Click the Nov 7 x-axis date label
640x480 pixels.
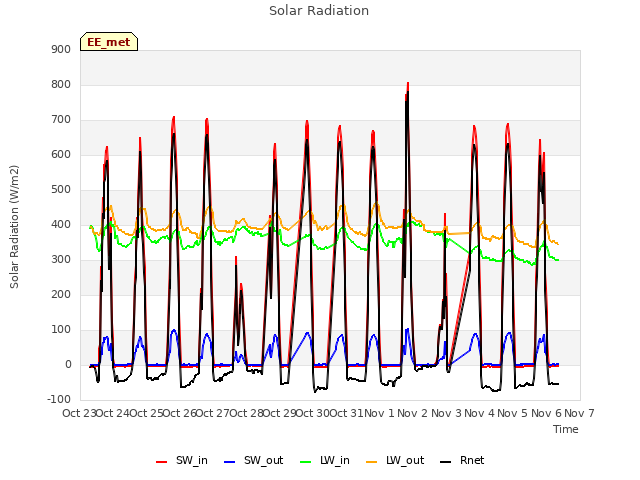point(579,413)
